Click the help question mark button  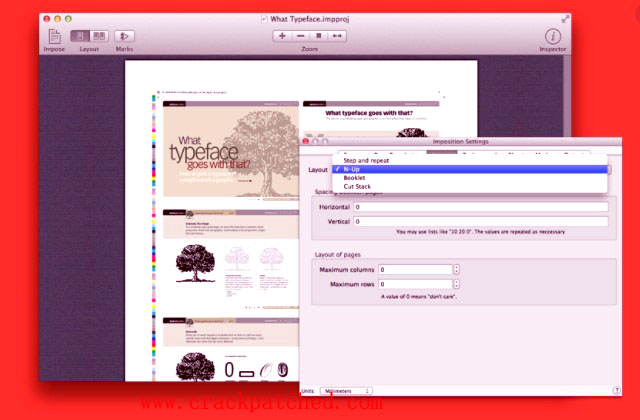coord(616,391)
